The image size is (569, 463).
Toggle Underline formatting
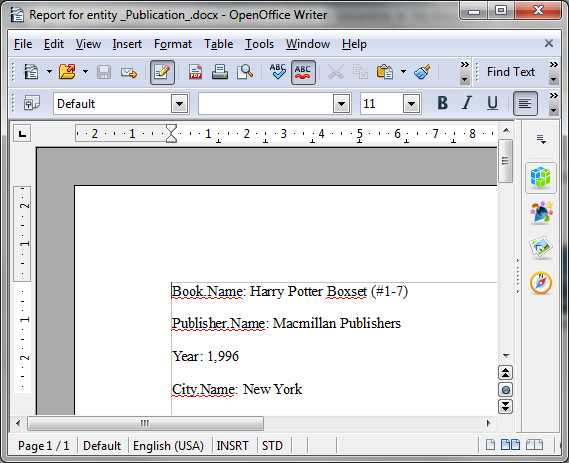coord(492,103)
